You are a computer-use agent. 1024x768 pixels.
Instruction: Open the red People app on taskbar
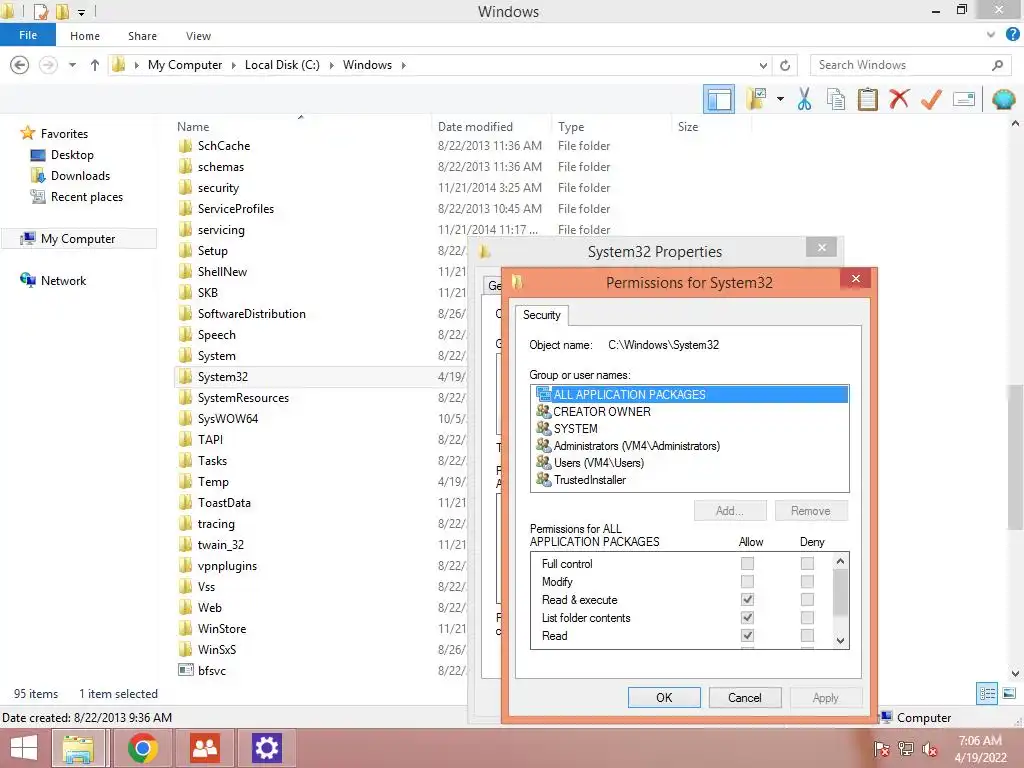[x=204, y=748]
